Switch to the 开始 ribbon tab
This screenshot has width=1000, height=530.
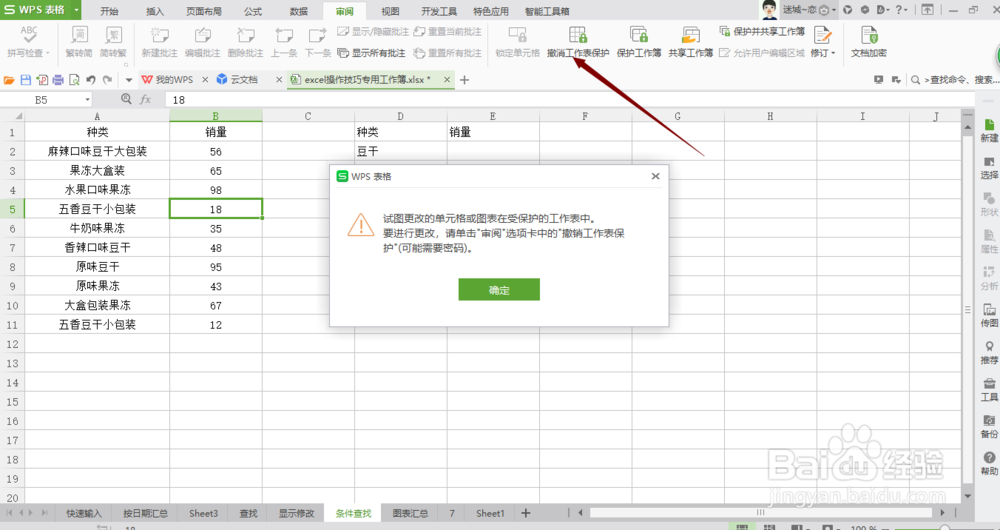[109, 11]
